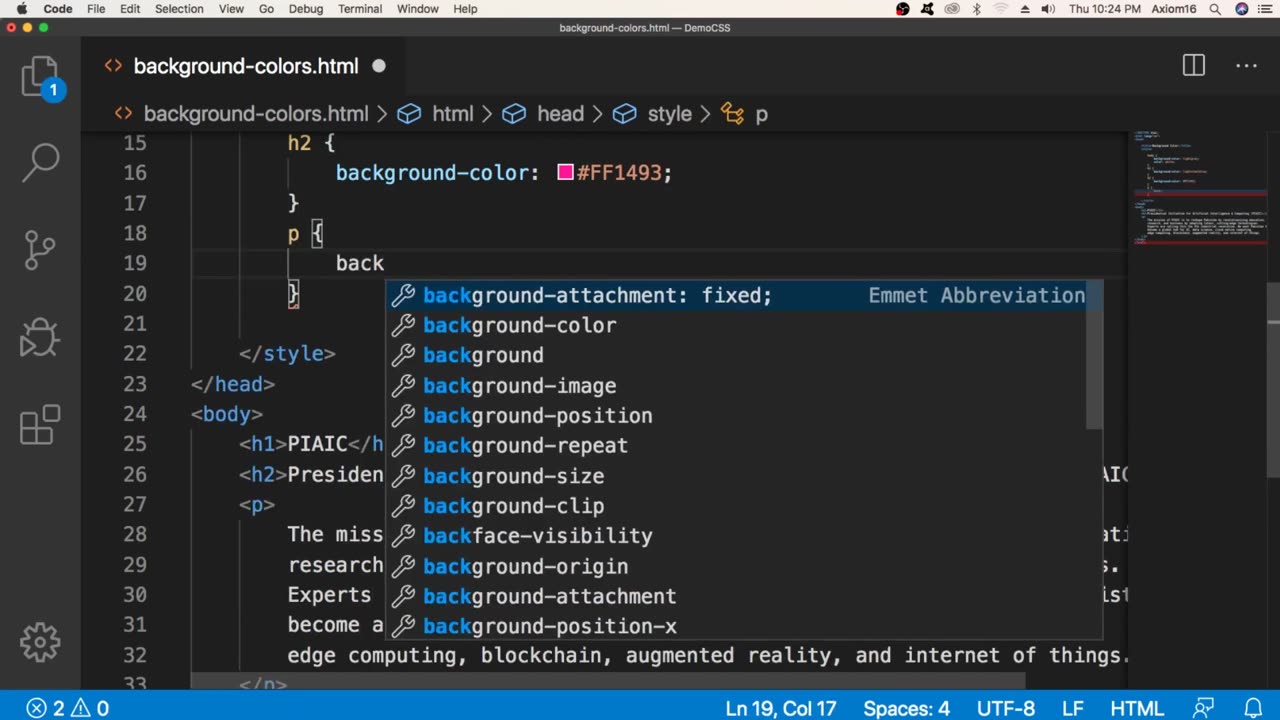The height and width of the screenshot is (720, 1280).
Task: Choose the background-color suggestion
Action: click(744, 325)
